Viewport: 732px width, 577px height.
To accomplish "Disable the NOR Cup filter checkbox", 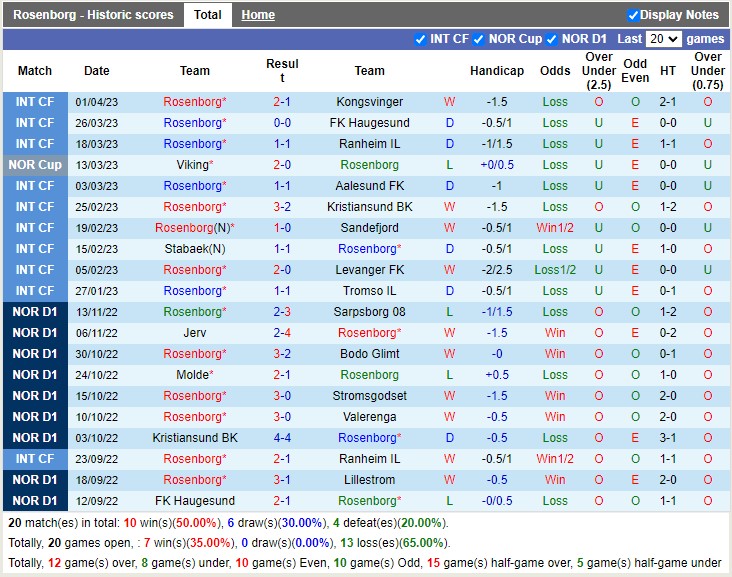I will click(479, 39).
